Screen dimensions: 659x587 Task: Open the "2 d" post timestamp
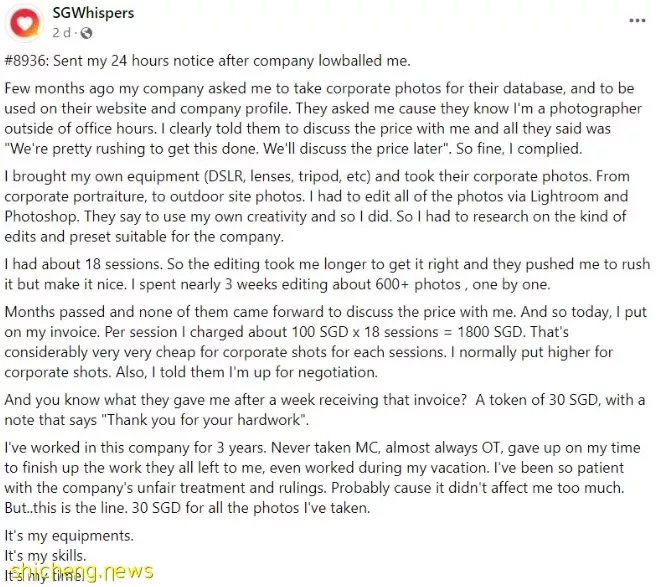(61, 33)
